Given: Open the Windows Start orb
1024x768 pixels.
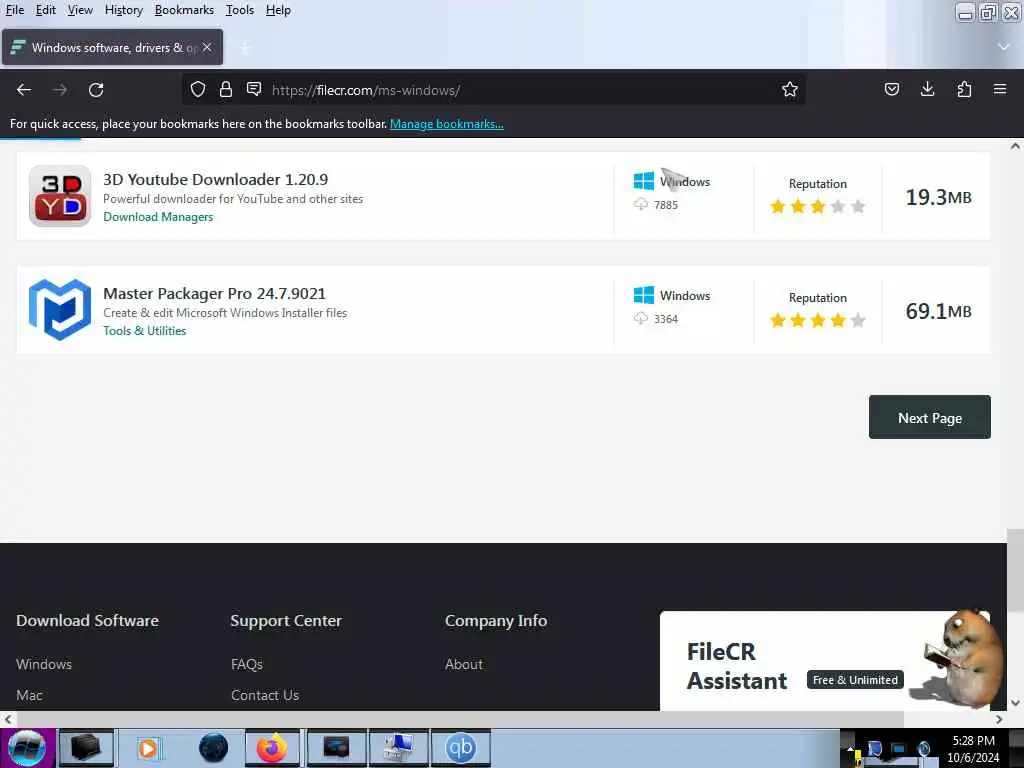Looking at the screenshot, I should point(27,748).
